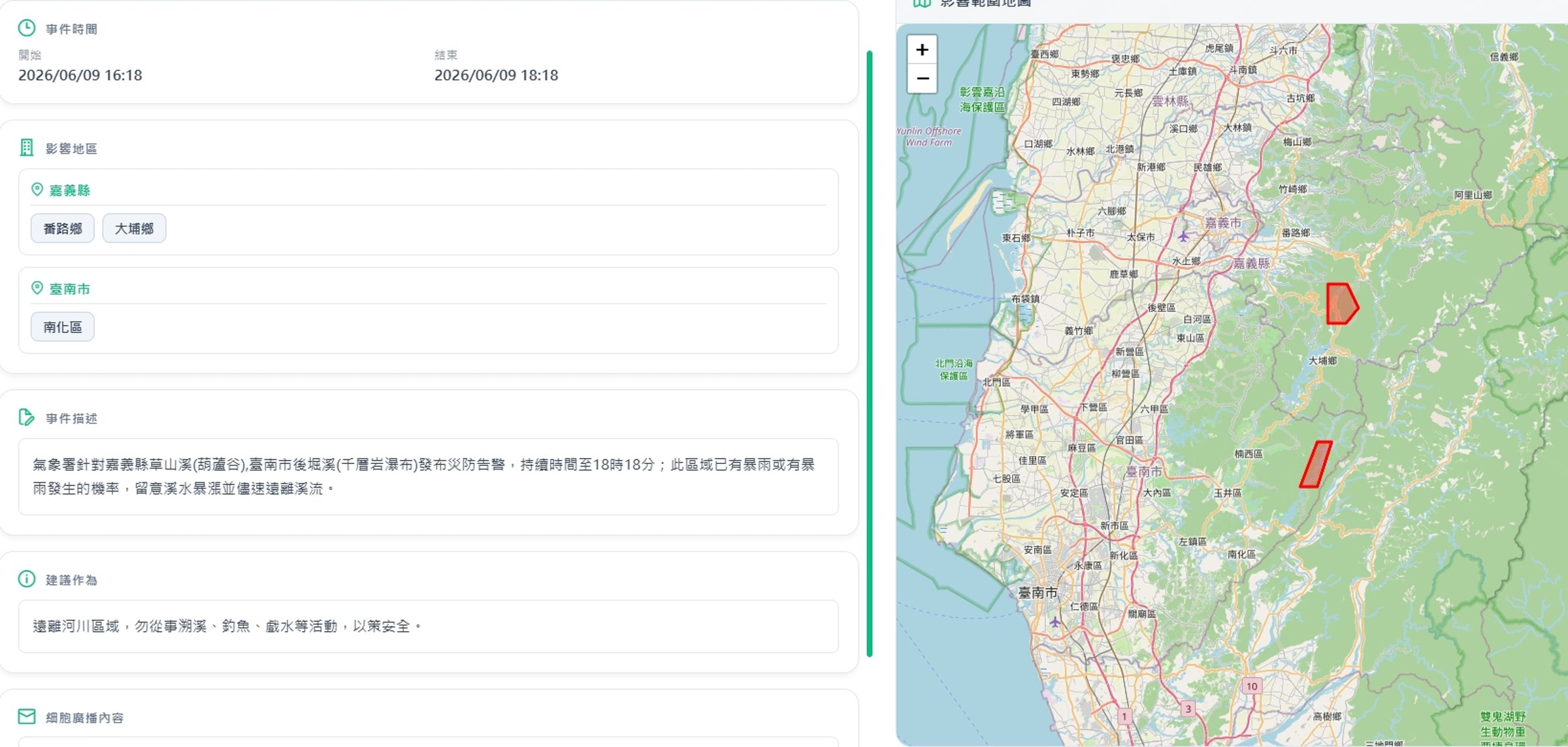Select the 南化區 district tag
Viewport: 1568px width, 747px height.
[x=63, y=327]
